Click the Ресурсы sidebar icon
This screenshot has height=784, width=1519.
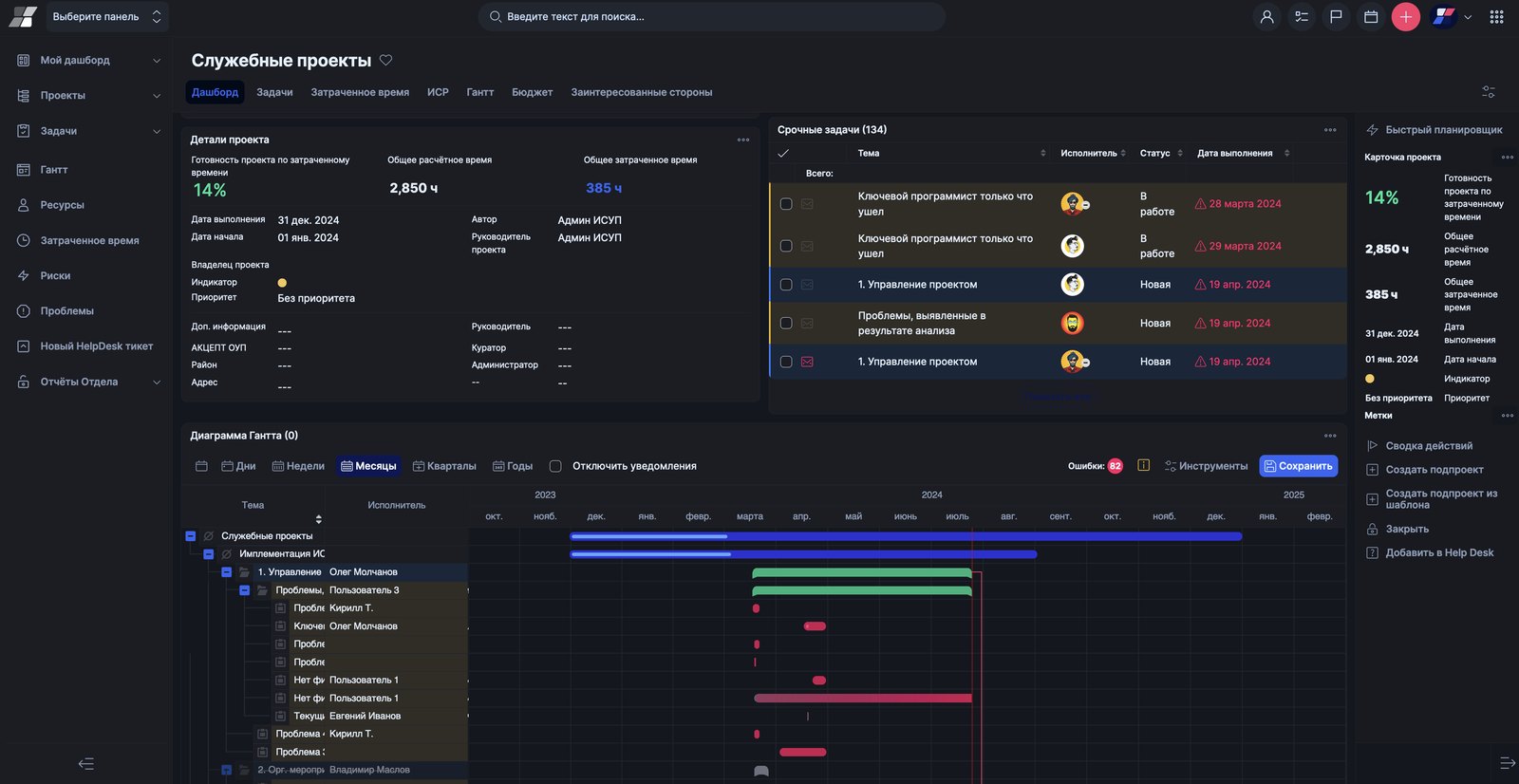24,205
